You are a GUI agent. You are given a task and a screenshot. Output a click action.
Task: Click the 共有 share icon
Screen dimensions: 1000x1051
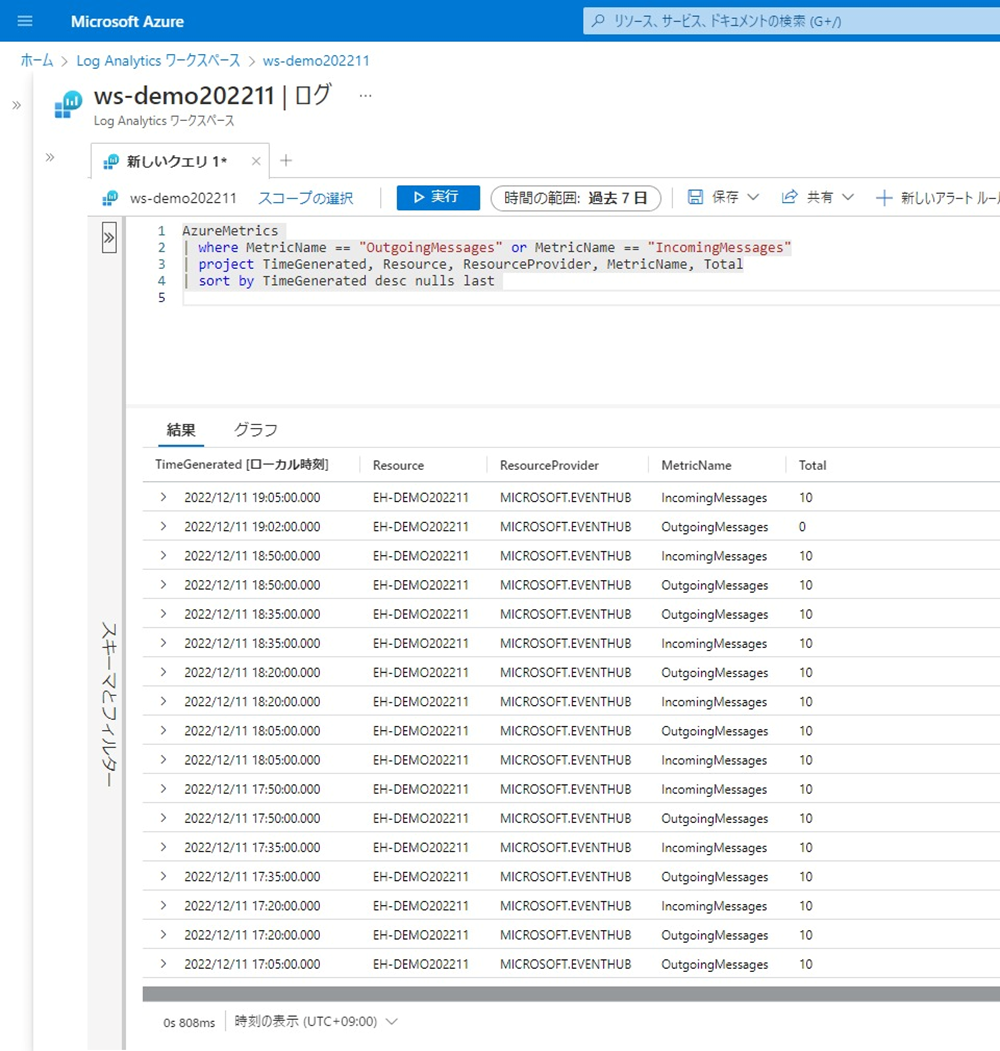[x=790, y=197]
